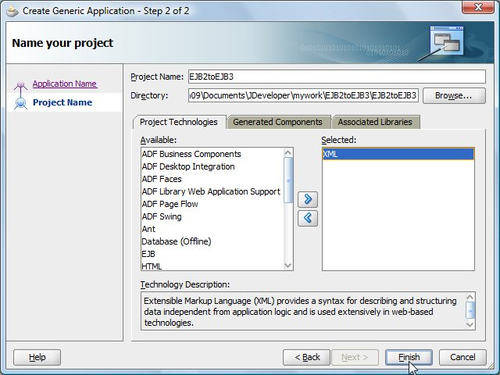Image resolution: width=500 pixels, height=375 pixels.
Task: Select EJB in Available list
Action: coord(212,254)
